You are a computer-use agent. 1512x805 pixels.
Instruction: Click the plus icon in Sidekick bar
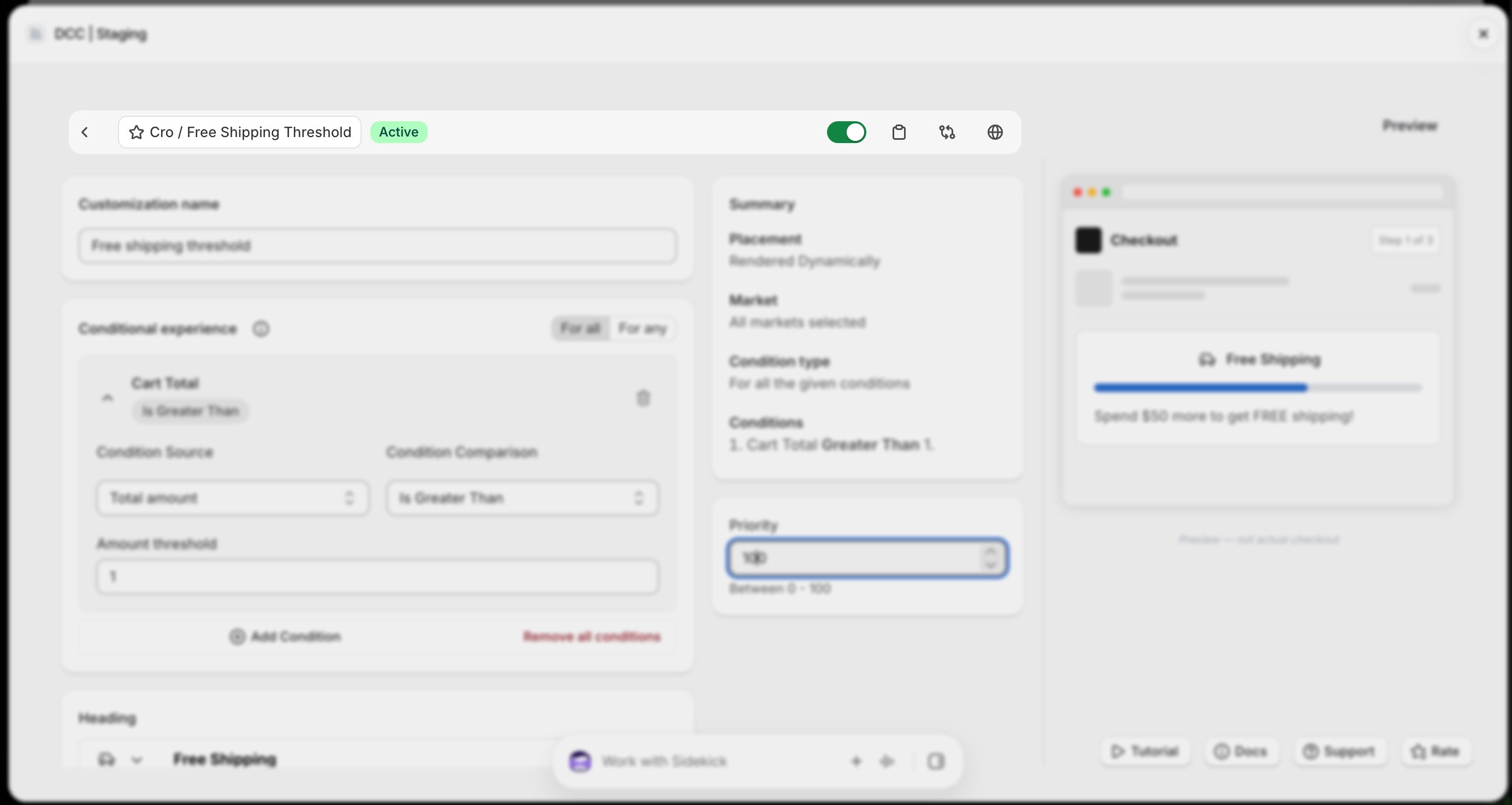click(x=856, y=761)
